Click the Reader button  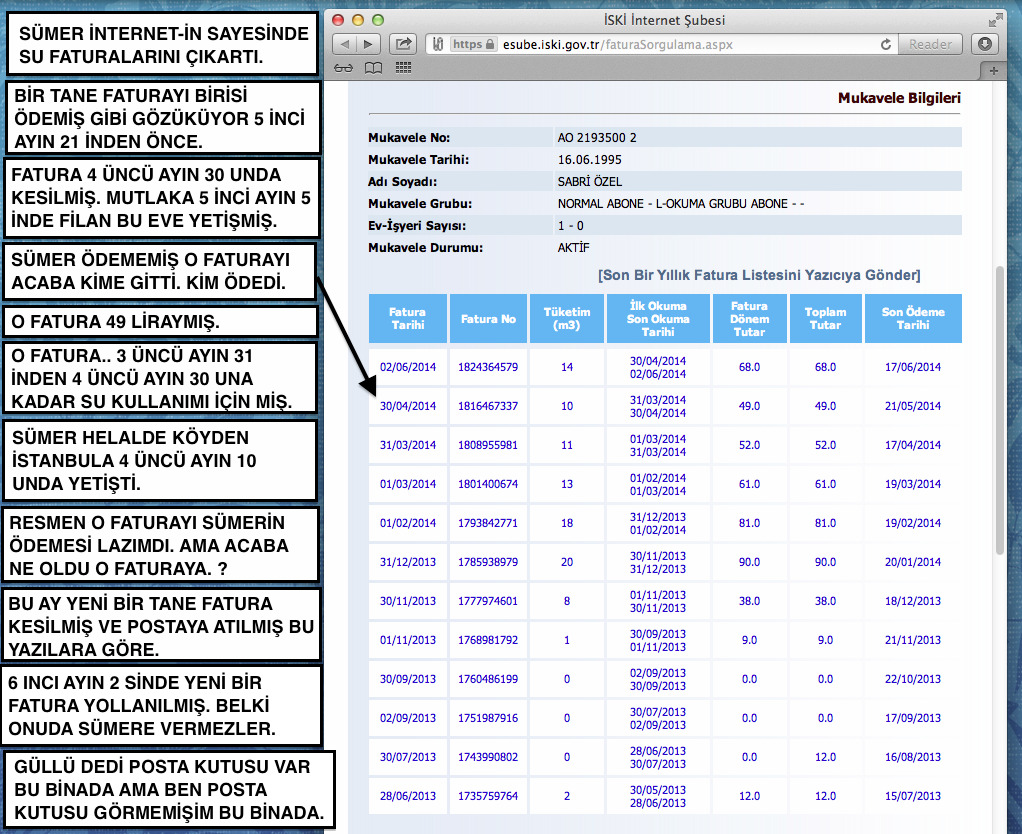[x=930, y=44]
